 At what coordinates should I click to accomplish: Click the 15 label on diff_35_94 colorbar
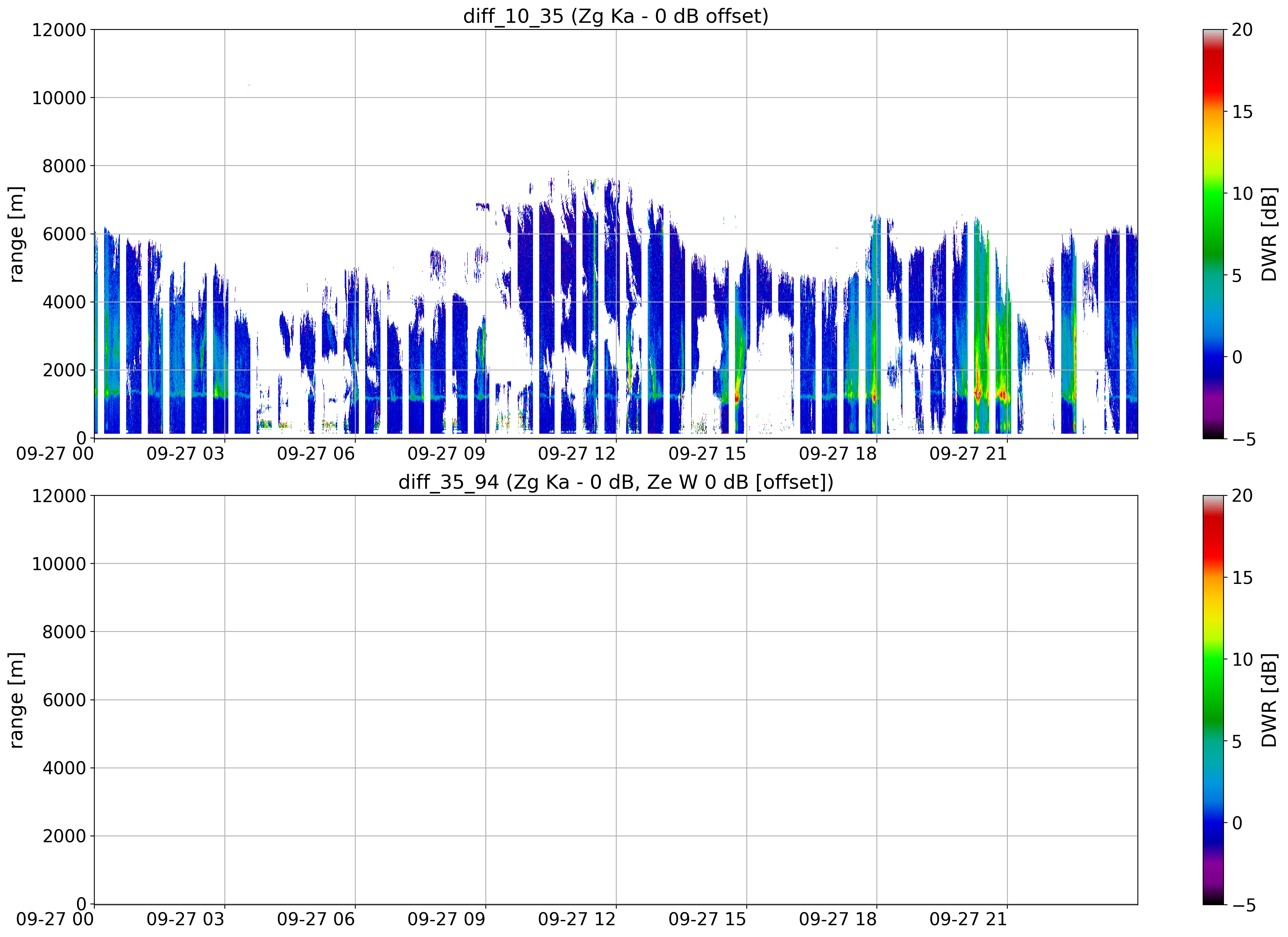pos(1242,578)
